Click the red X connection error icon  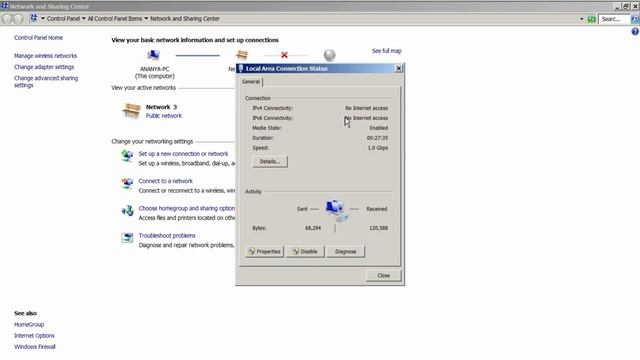point(284,55)
